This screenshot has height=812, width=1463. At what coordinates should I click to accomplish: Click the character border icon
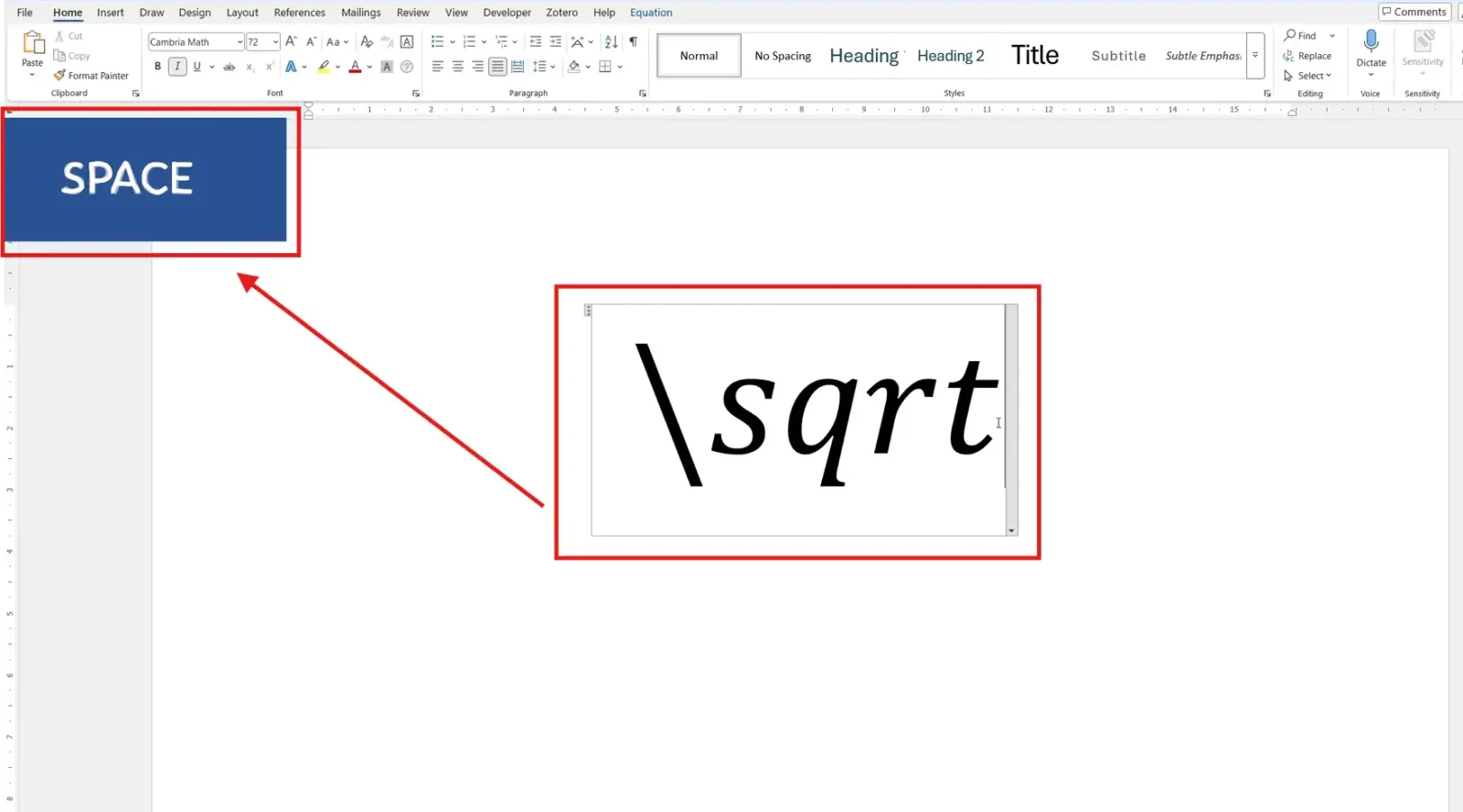pos(407,41)
